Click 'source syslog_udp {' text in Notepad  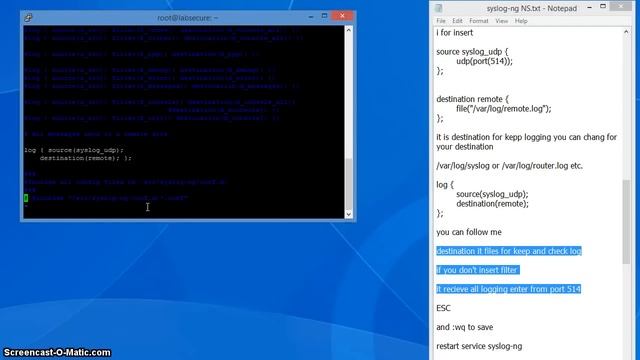(x=472, y=52)
